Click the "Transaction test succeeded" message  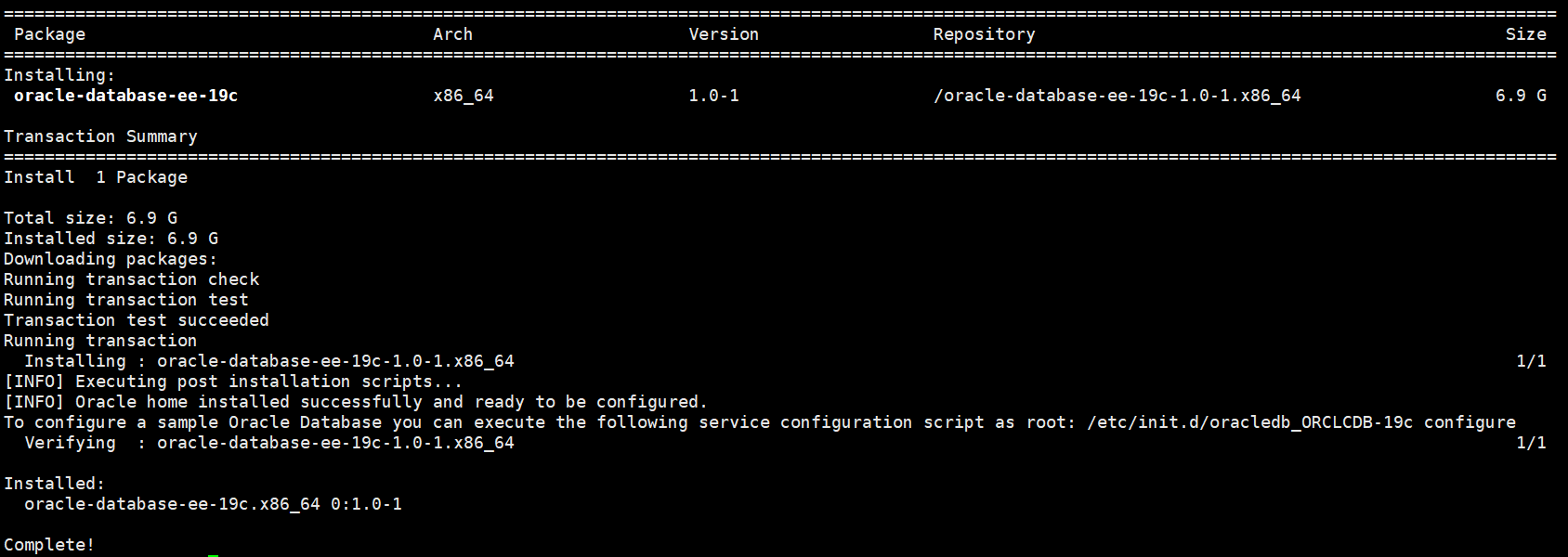click(136, 320)
